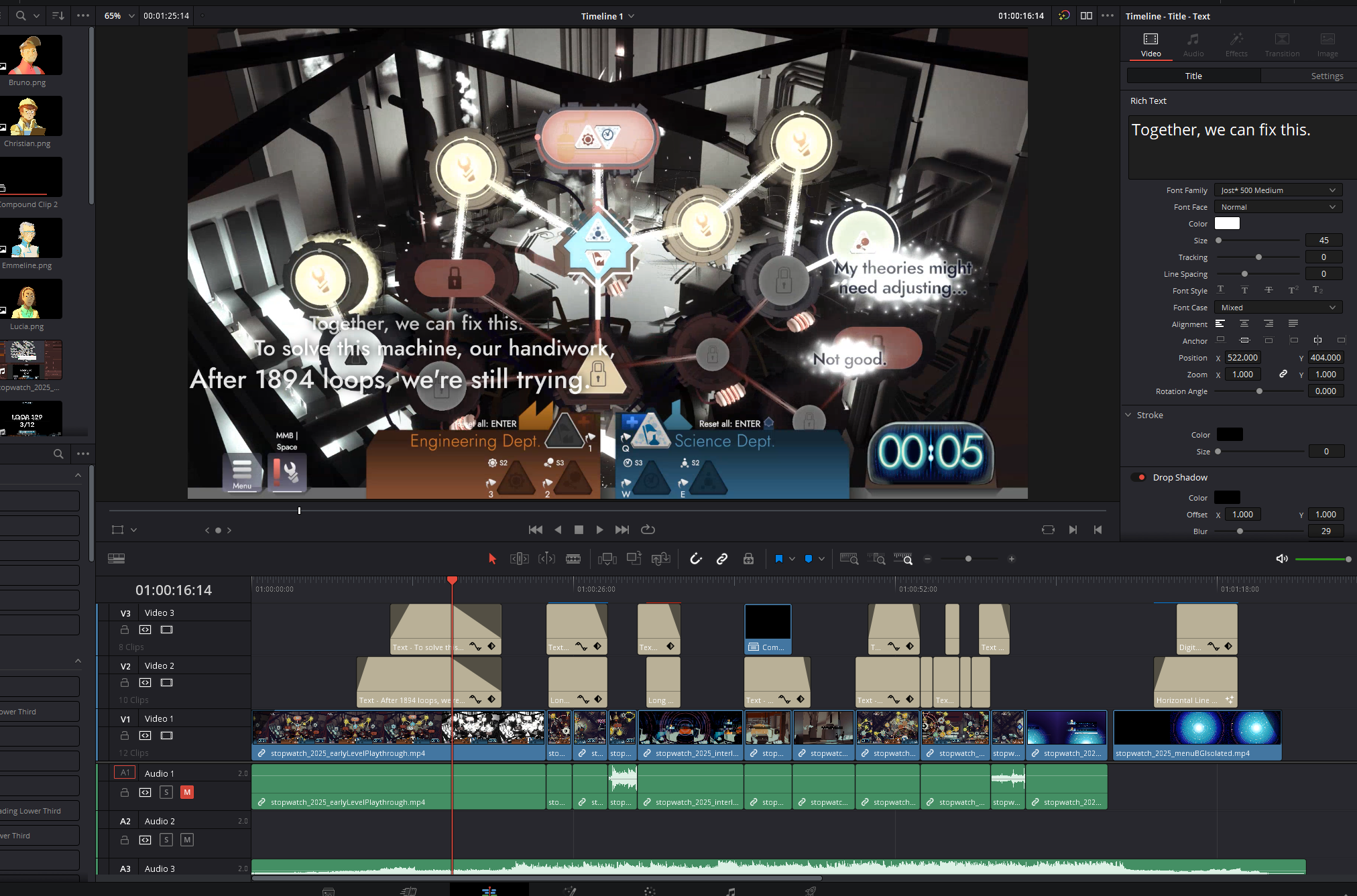This screenshot has width=1357, height=896.
Task: Toggle timeline Snapping
Action: pyautogui.click(x=696, y=559)
